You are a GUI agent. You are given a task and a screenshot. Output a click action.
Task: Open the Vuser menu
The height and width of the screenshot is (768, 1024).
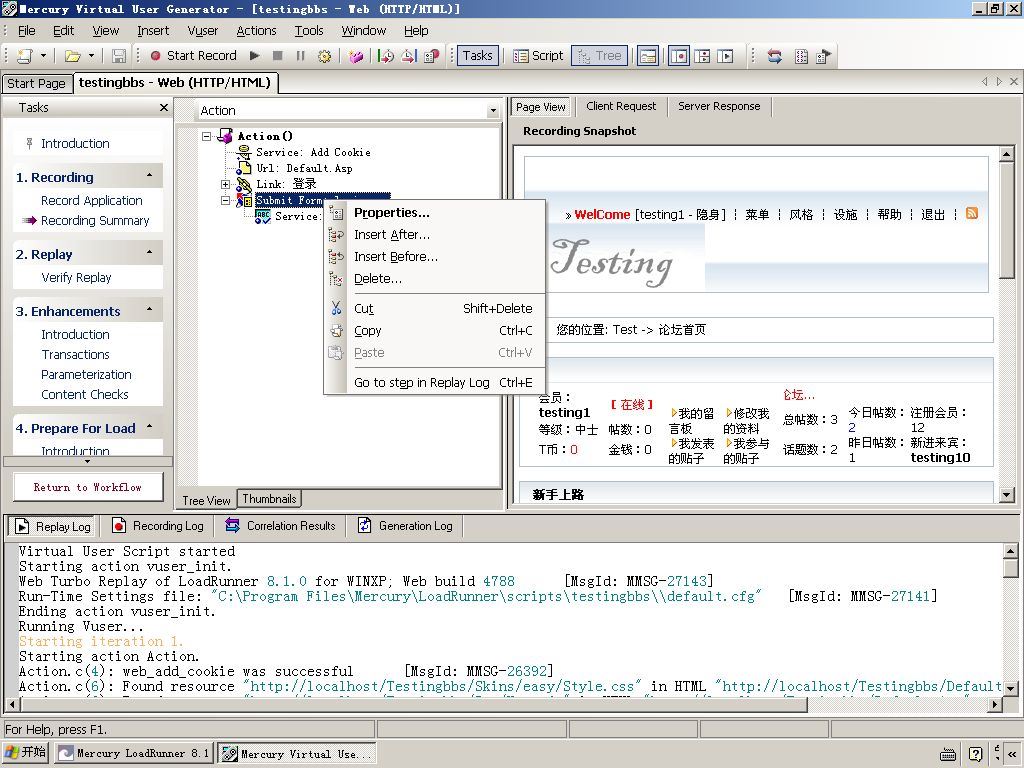[x=202, y=31]
